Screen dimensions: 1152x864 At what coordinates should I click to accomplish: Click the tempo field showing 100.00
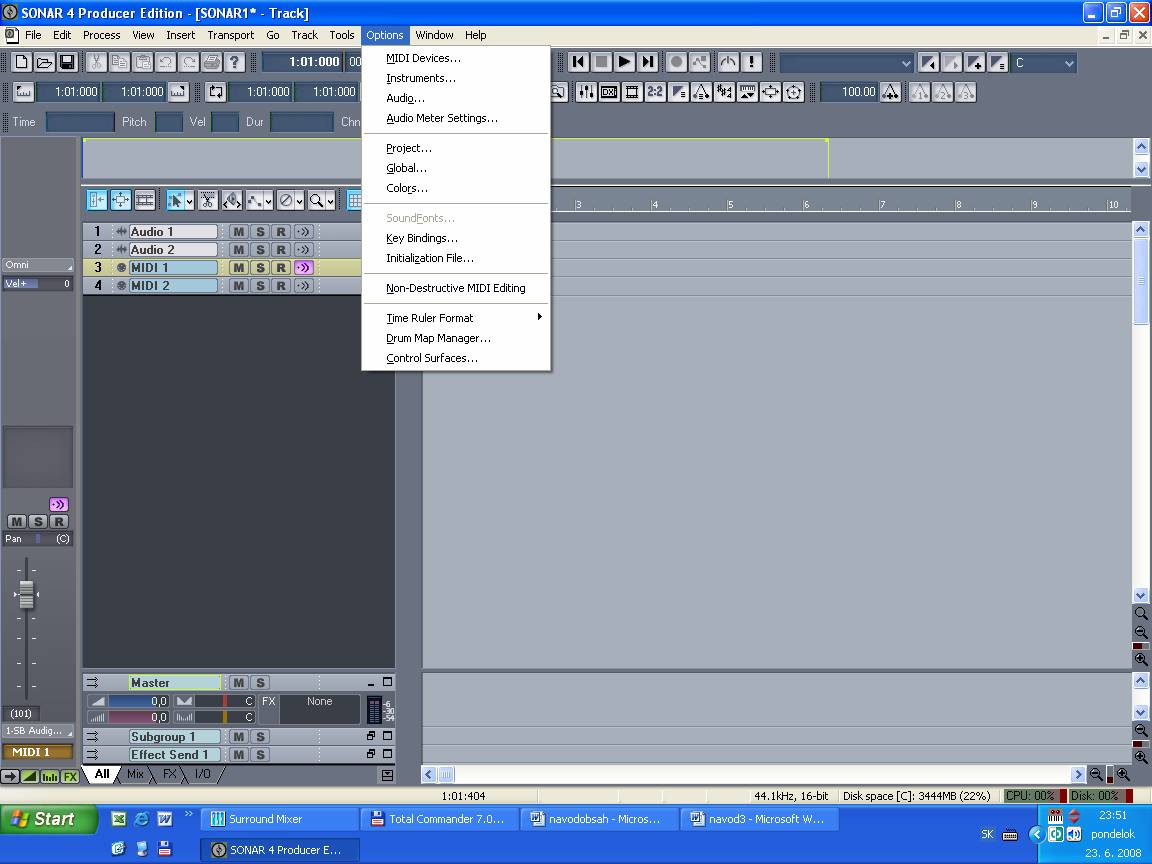[x=850, y=92]
